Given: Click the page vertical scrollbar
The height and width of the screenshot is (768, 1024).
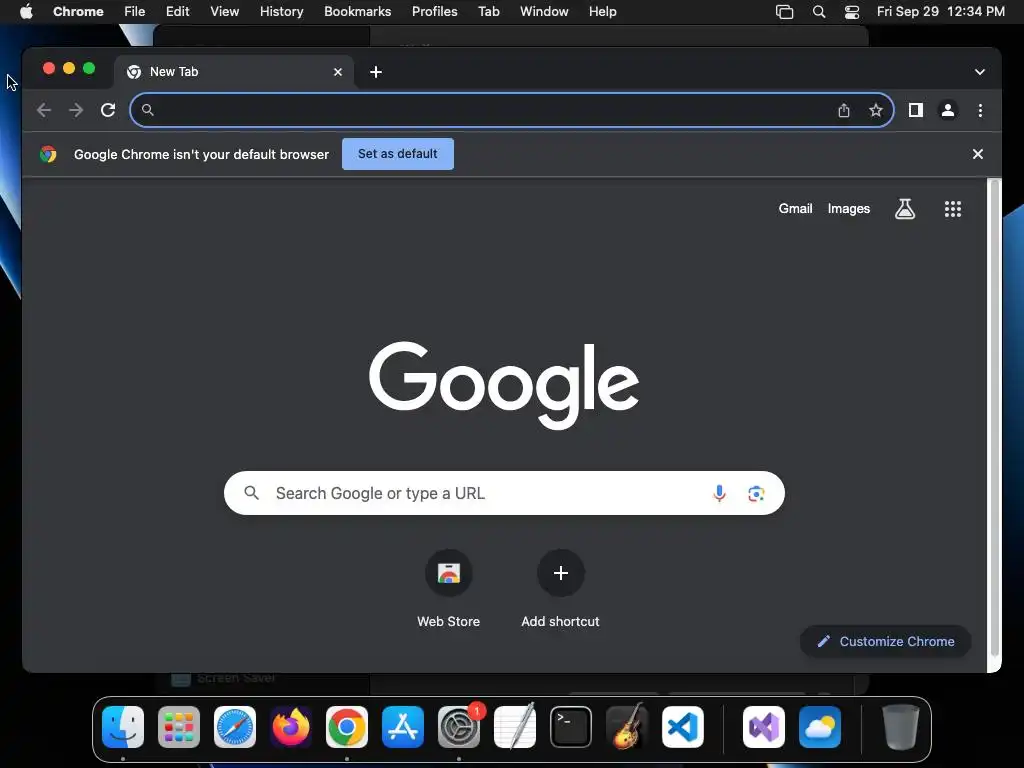Looking at the screenshot, I should (995, 418).
